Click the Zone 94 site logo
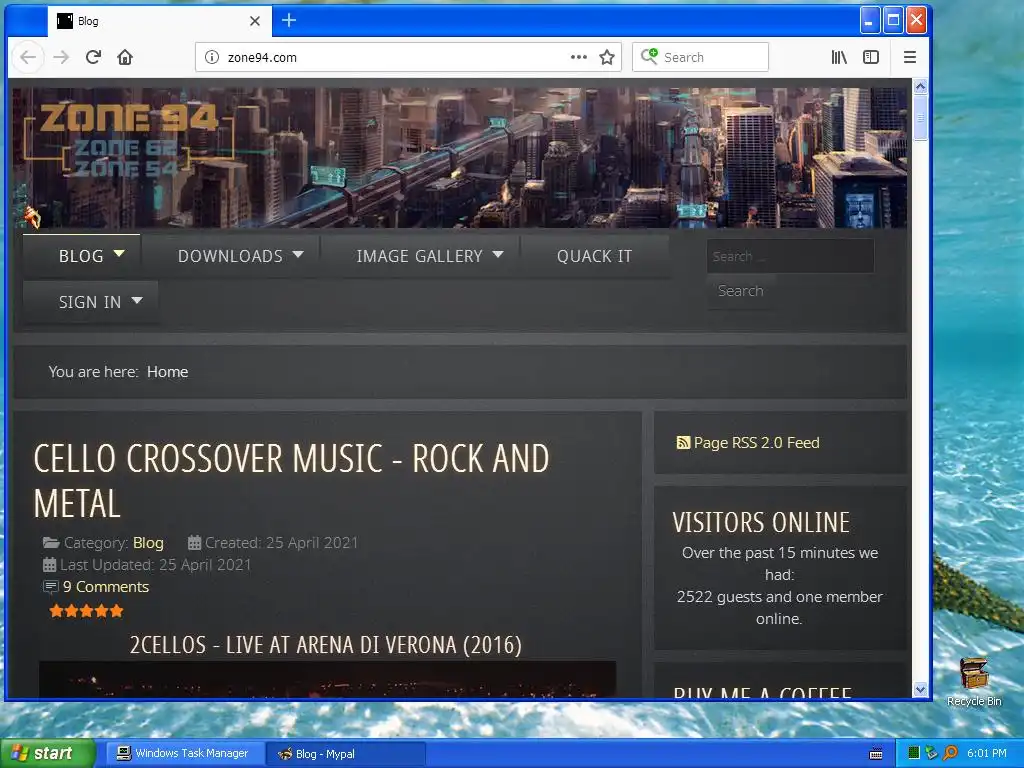This screenshot has height=768, width=1024. (x=129, y=140)
